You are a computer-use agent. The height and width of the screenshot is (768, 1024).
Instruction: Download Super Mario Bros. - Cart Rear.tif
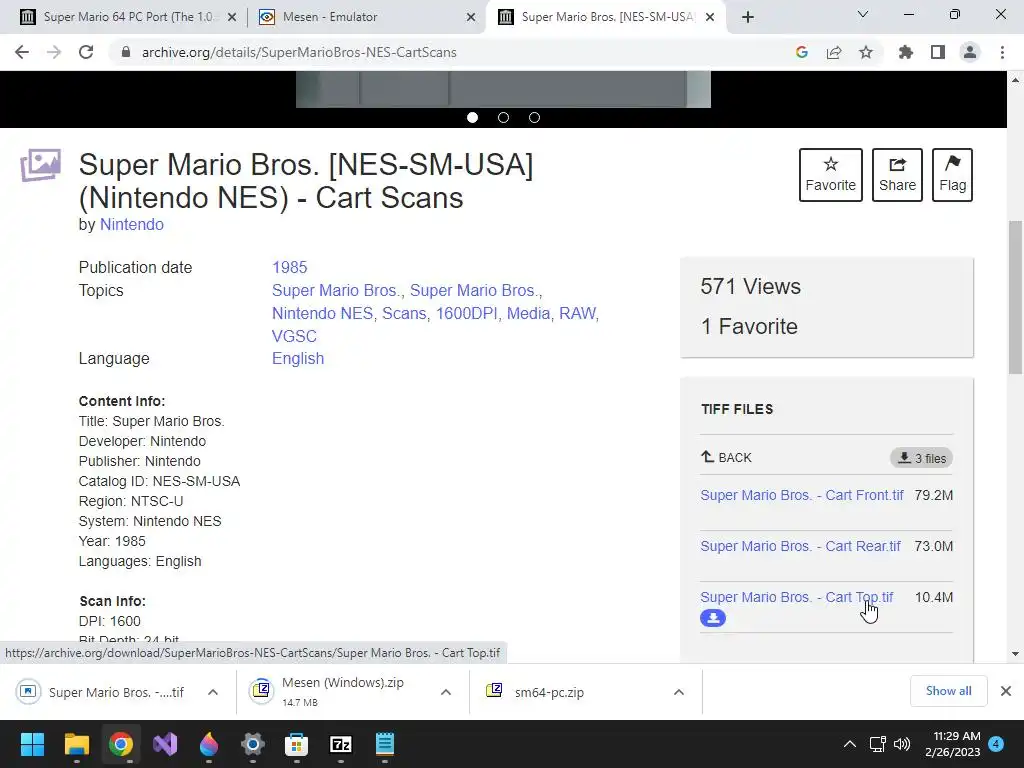(x=801, y=546)
